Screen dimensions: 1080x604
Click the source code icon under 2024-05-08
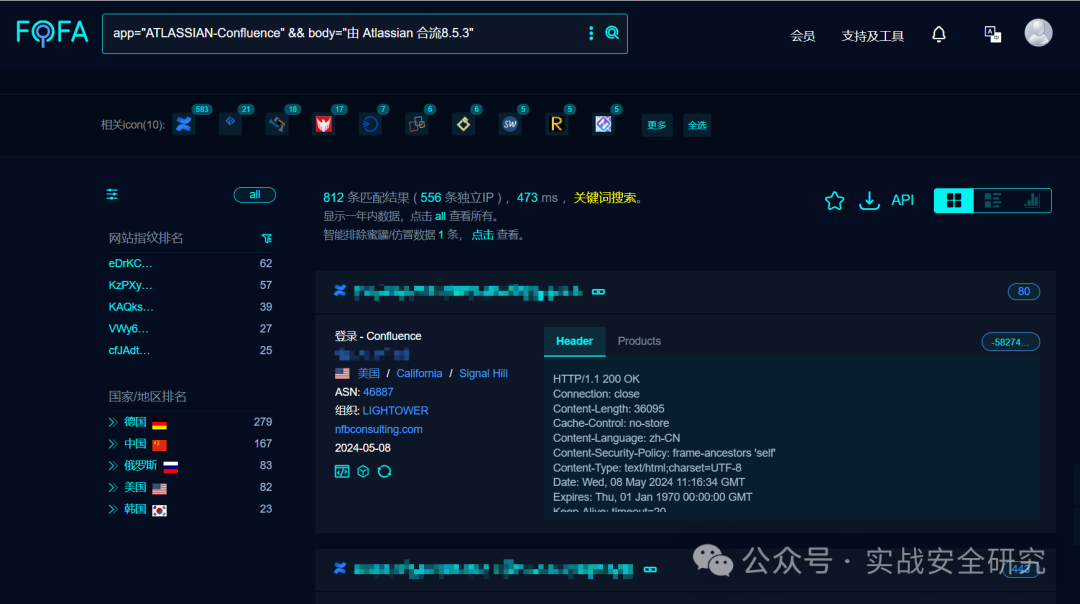click(342, 471)
